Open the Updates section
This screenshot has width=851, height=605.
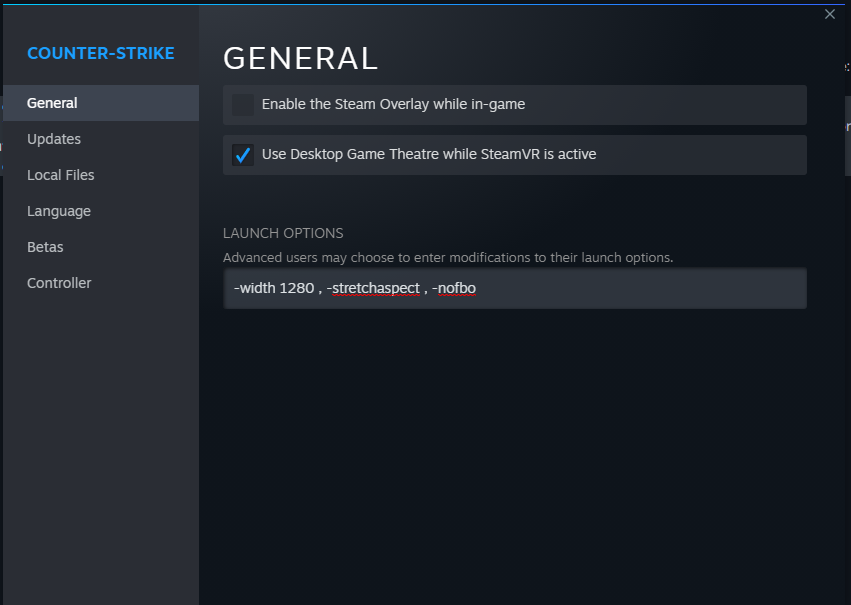coord(101,139)
